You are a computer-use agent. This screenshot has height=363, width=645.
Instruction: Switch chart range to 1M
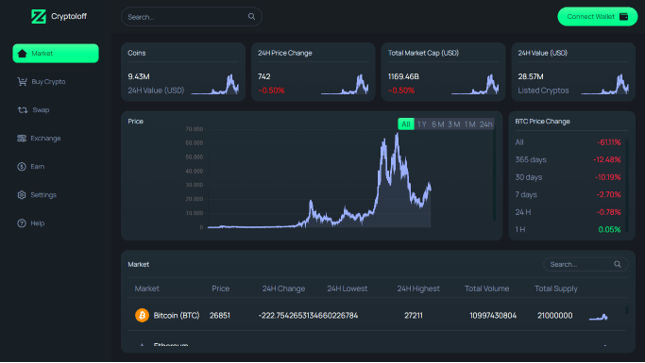tap(470, 124)
